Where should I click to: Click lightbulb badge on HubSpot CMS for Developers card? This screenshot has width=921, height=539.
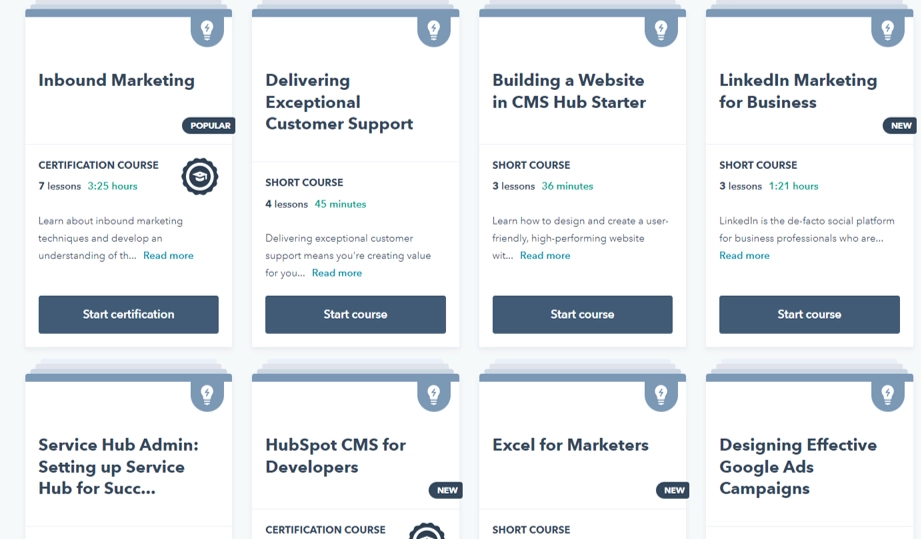pyautogui.click(x=433, y=396)
